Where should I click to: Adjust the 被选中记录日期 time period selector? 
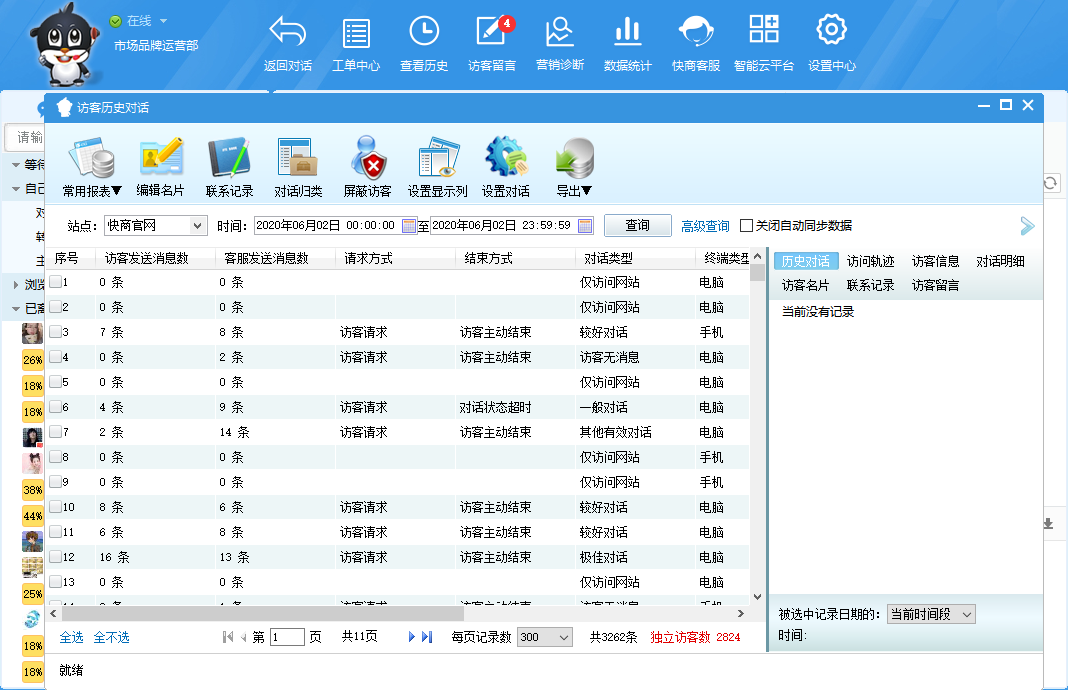pos(931,614)
